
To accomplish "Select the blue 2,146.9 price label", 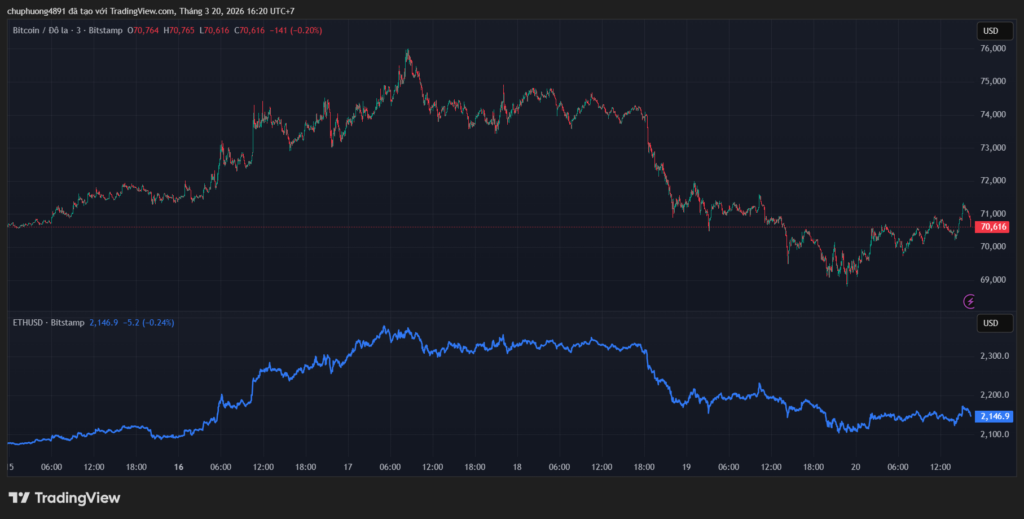I will [x=995, y=416].
